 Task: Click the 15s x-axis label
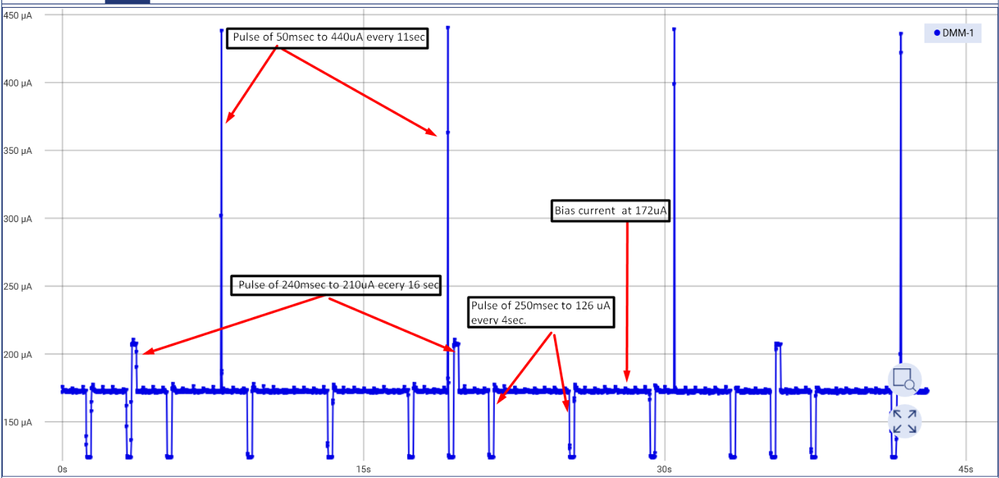(363, 468)
